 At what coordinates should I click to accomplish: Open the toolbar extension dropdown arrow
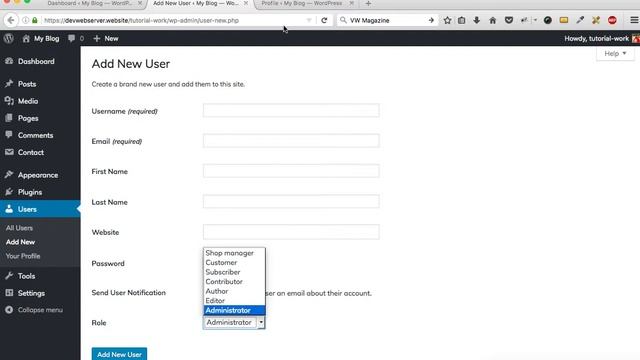click(535, 20)
